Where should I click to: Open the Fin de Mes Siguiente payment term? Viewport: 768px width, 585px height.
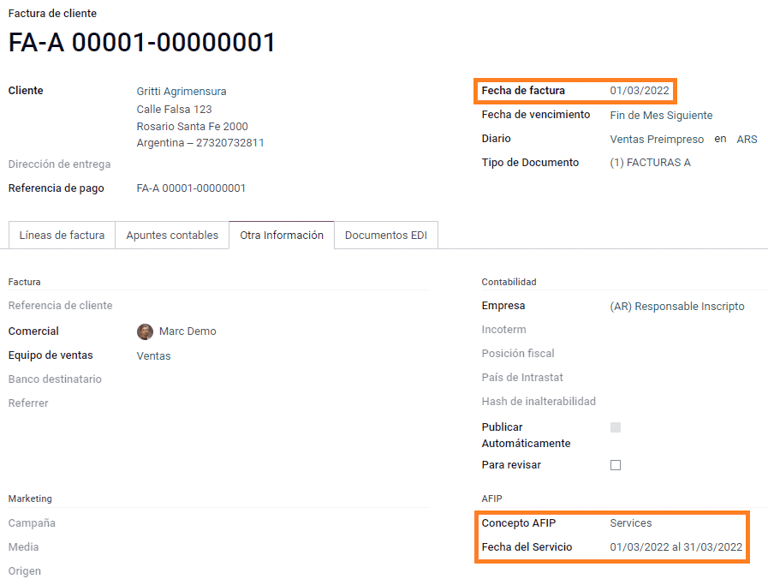click(x=661, y=115)
